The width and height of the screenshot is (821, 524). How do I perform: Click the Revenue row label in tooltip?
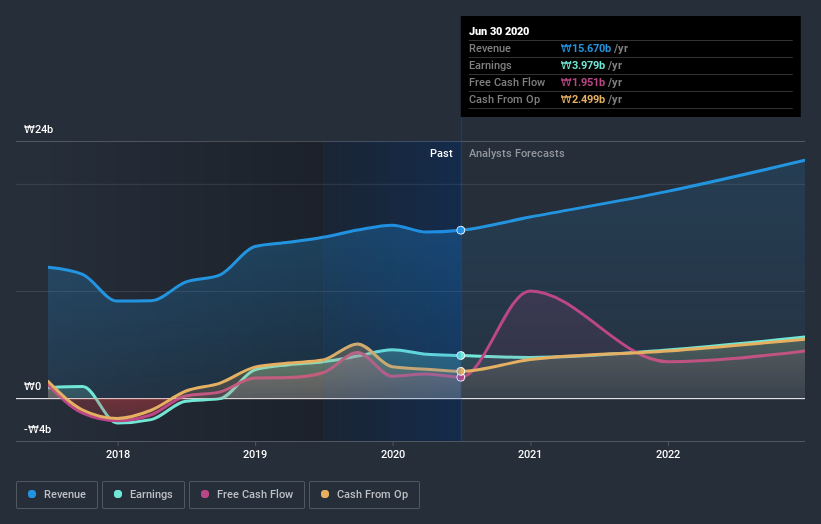(x=490, y=48)
